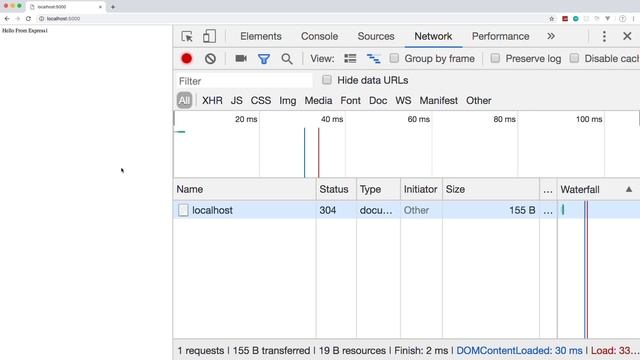Open DevTools three-dot customize menu
The width and height of the screenshot is (640, 360).
pyautogui.click(x=604, y=36)
